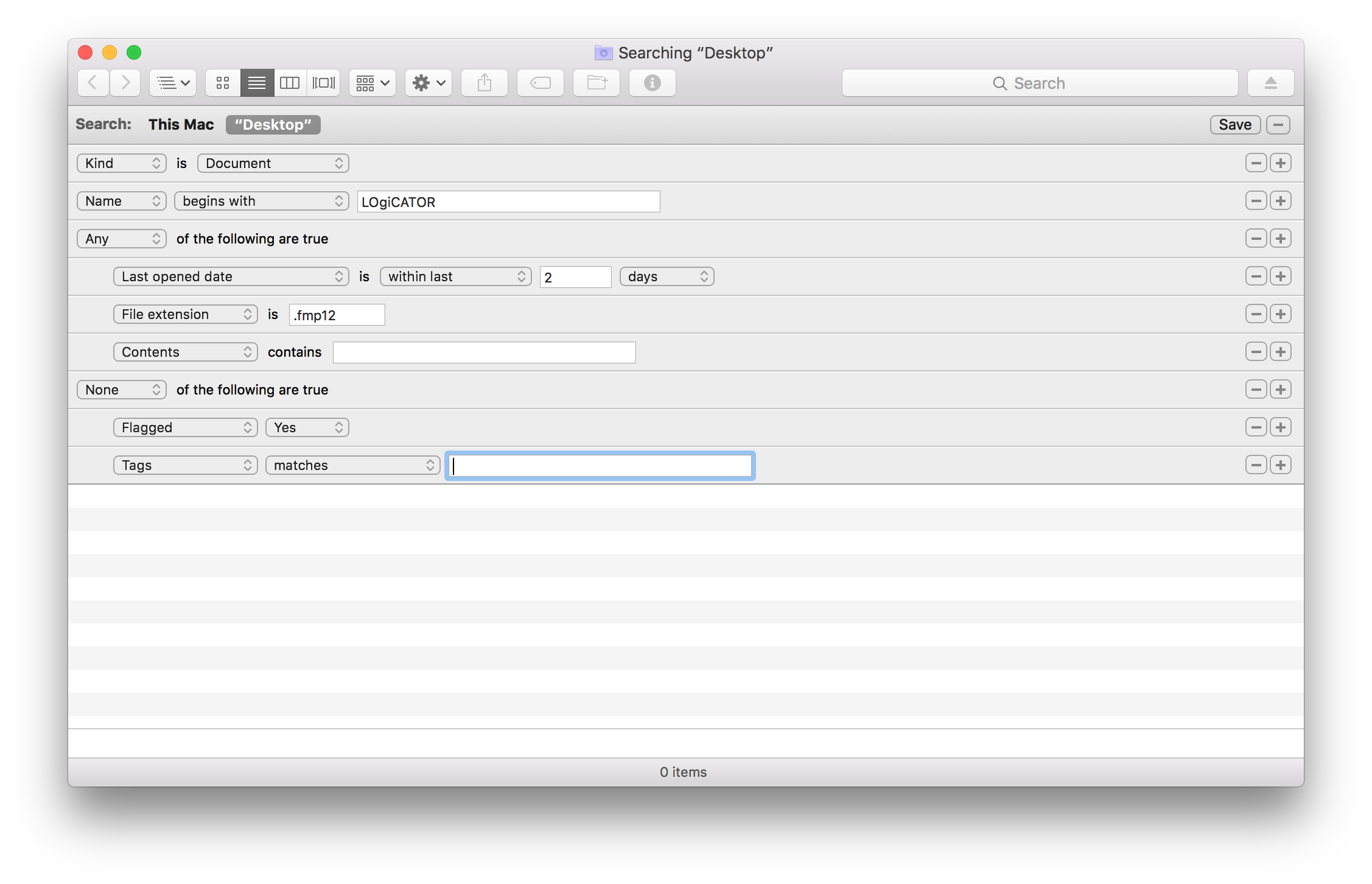Open the 'begins with' operator dropdown
The width and height of the screenshot is (1372, 884).
click(262, 201)
